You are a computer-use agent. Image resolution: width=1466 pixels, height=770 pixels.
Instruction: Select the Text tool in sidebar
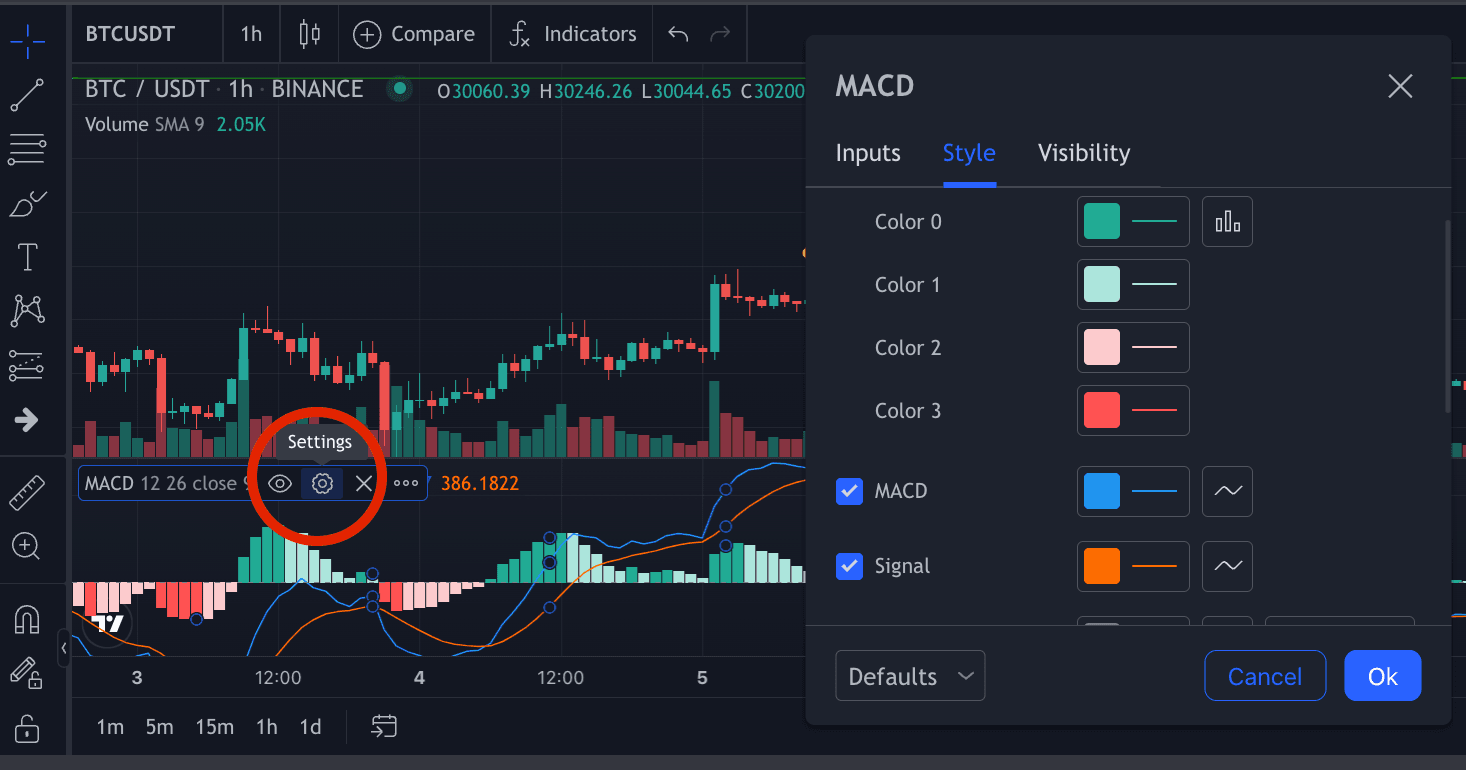tap(27, 258)
